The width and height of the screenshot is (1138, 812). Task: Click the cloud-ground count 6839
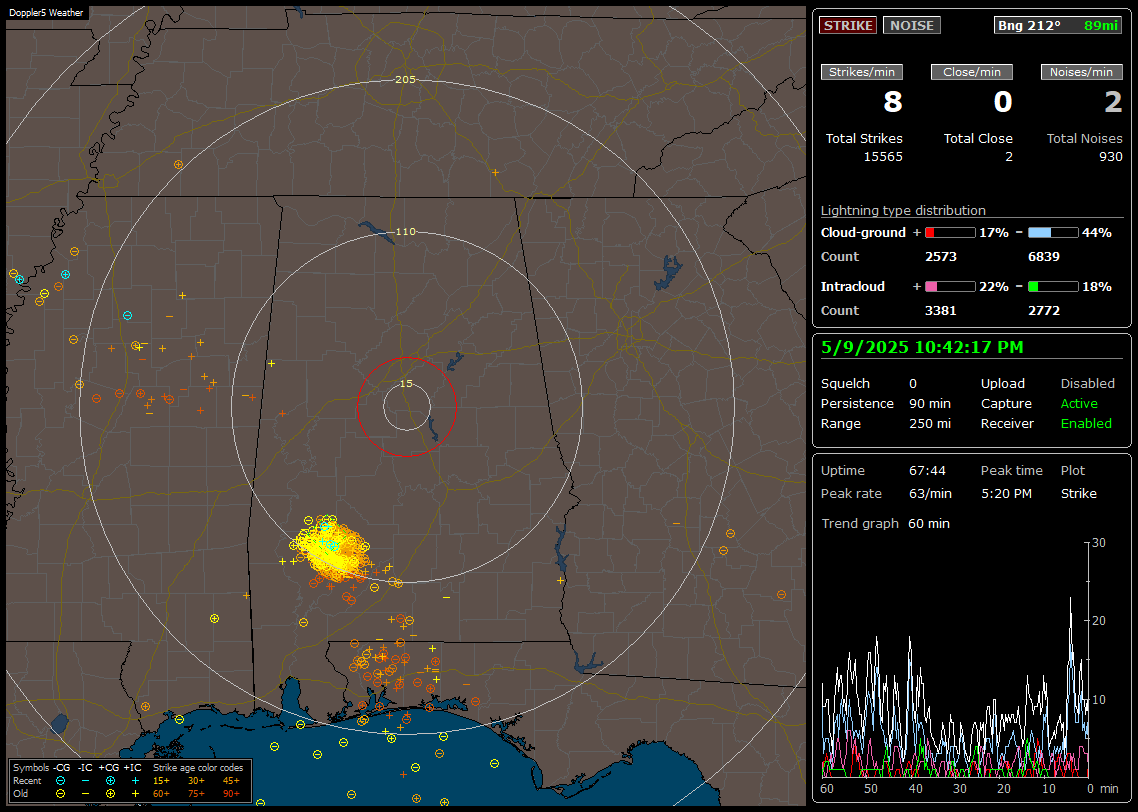(1044, 257)
